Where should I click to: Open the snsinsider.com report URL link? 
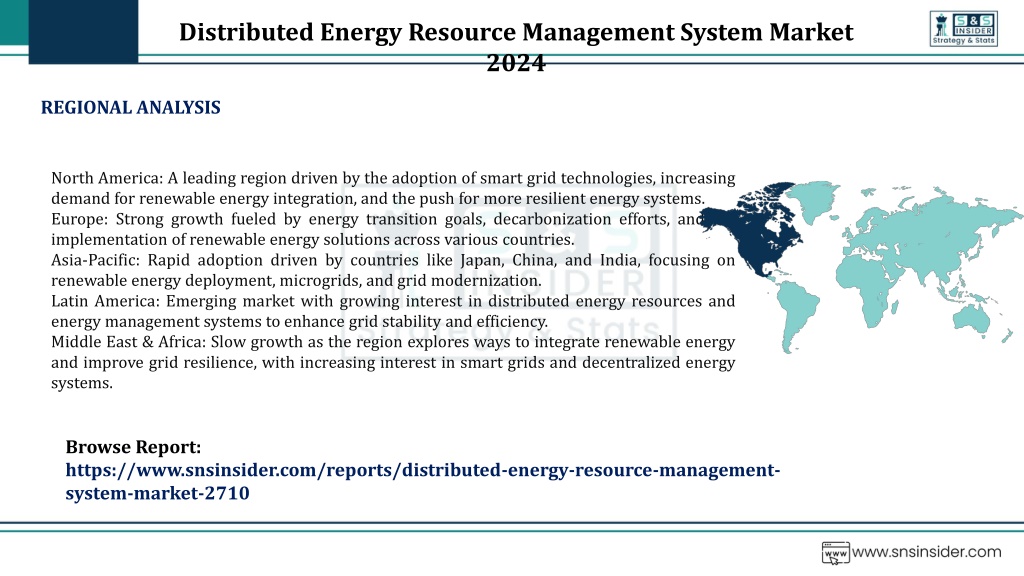point(423,481)
